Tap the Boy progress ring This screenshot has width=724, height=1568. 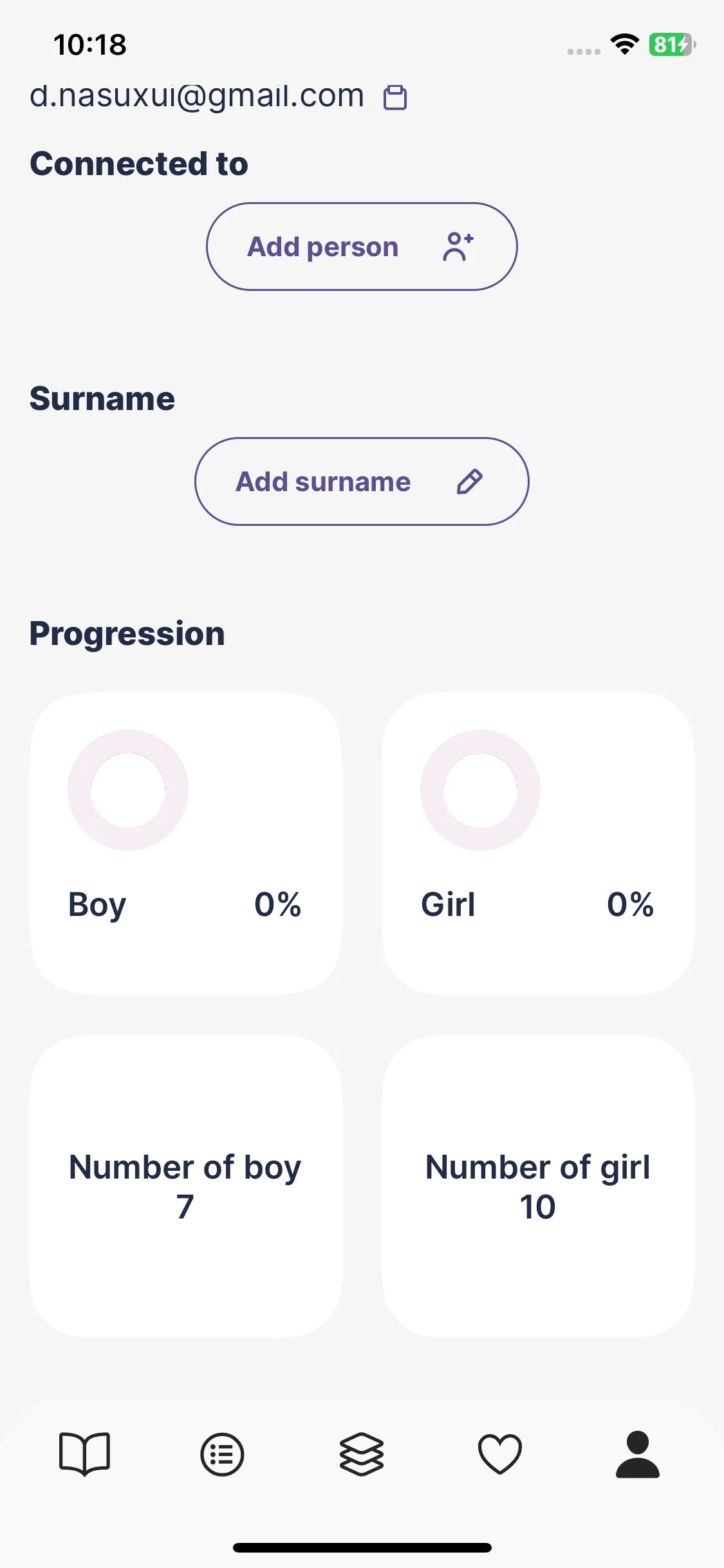(x=128, y=790)
